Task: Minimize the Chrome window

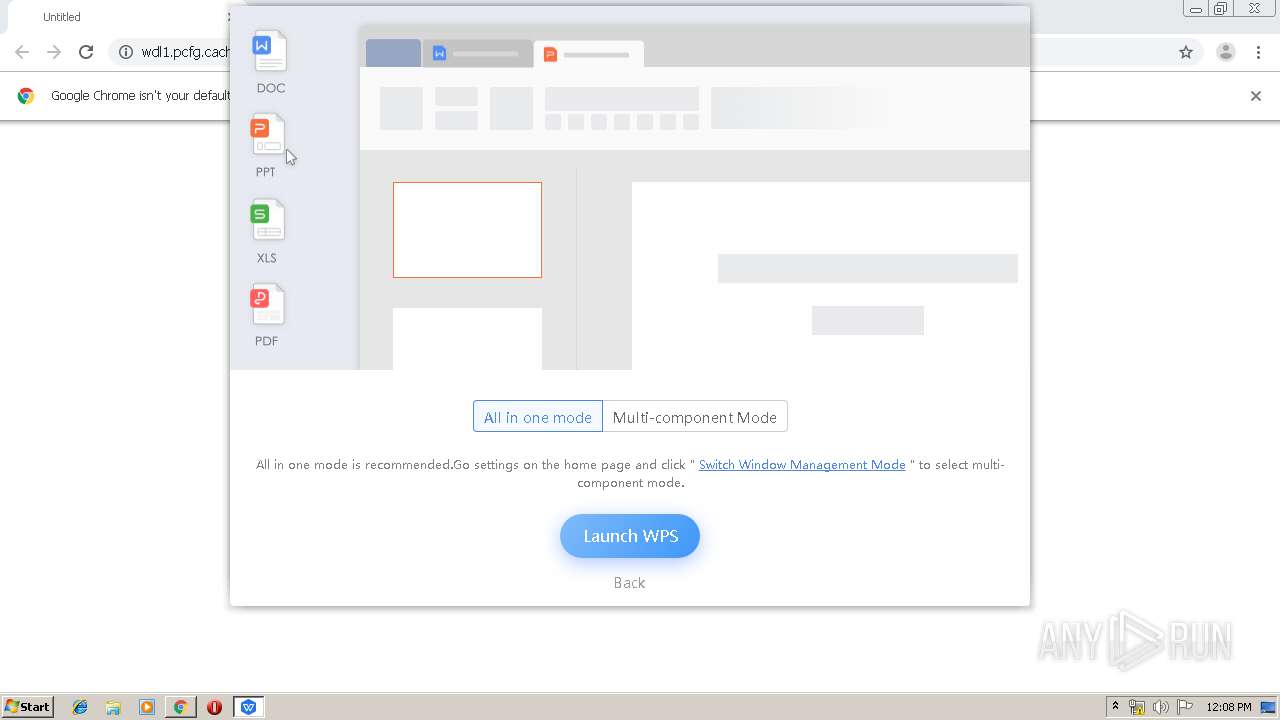Action: click(1196, 9)
